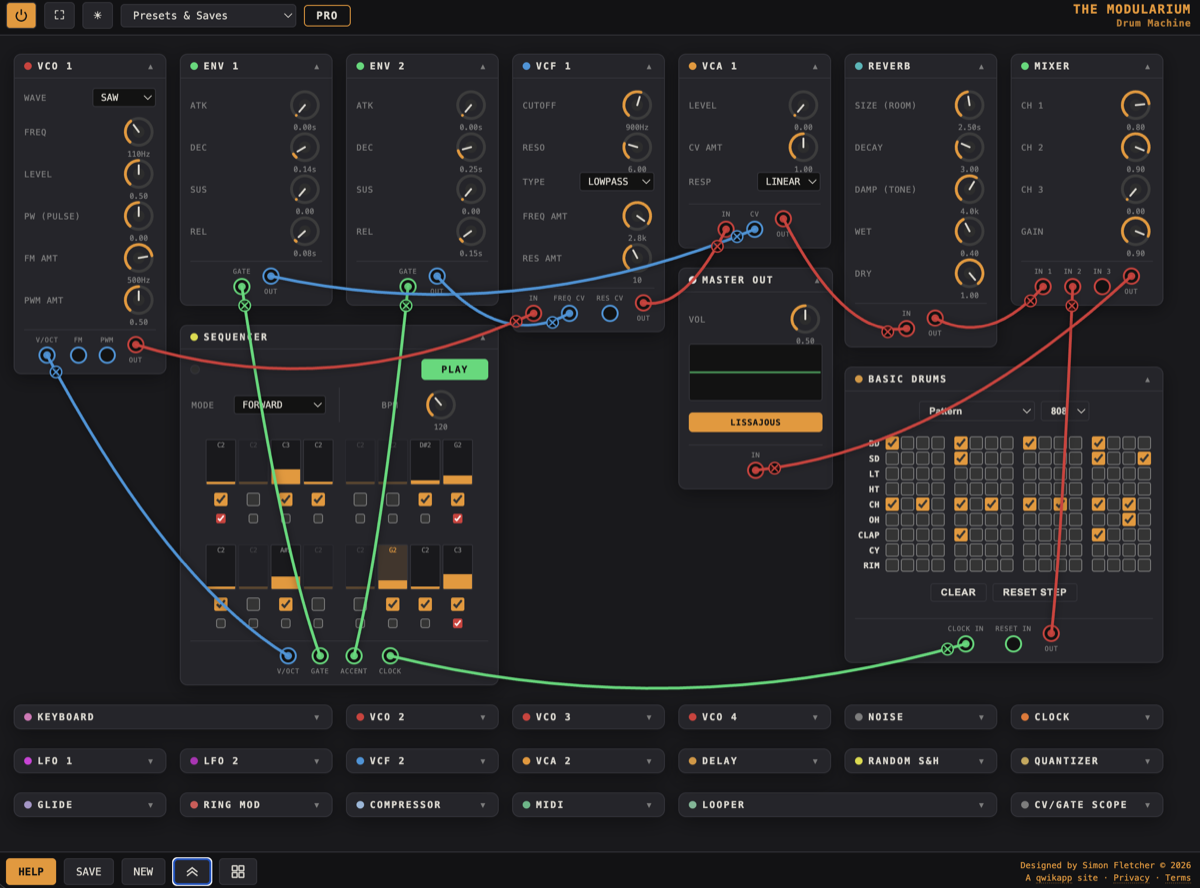Click the IN jack on Master Out
This screenshot has width=1200, height=888.
(x=755, y=469)
